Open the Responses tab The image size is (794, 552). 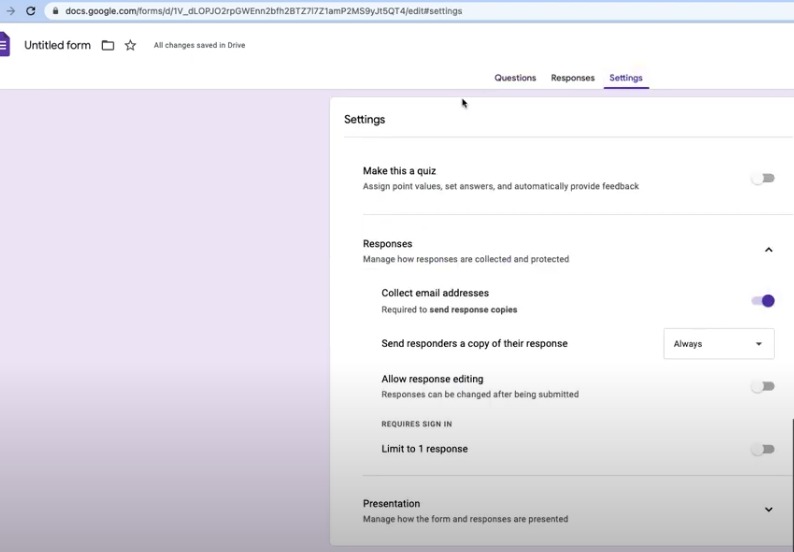click(572, 78)
